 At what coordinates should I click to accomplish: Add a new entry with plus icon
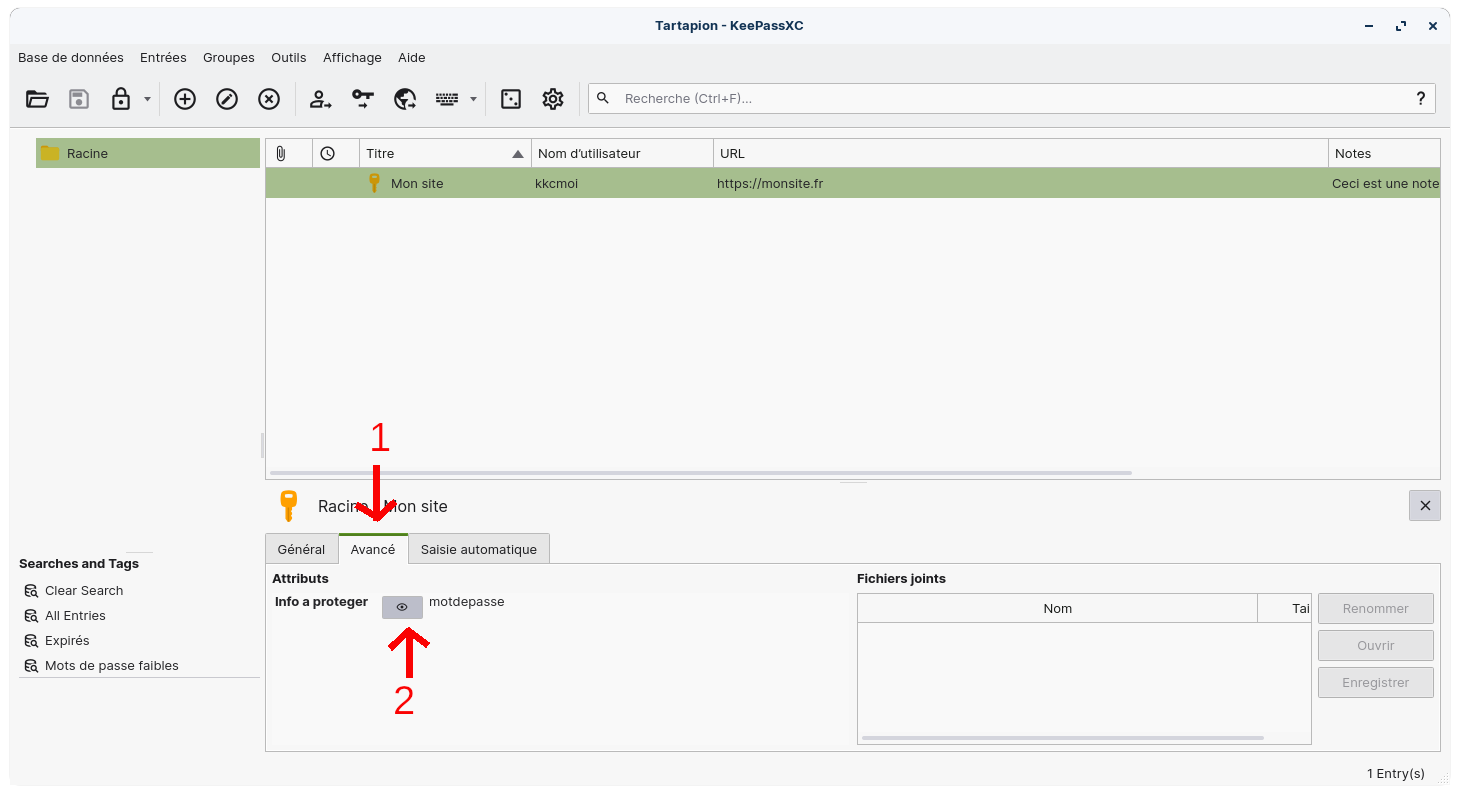point(185,98)
